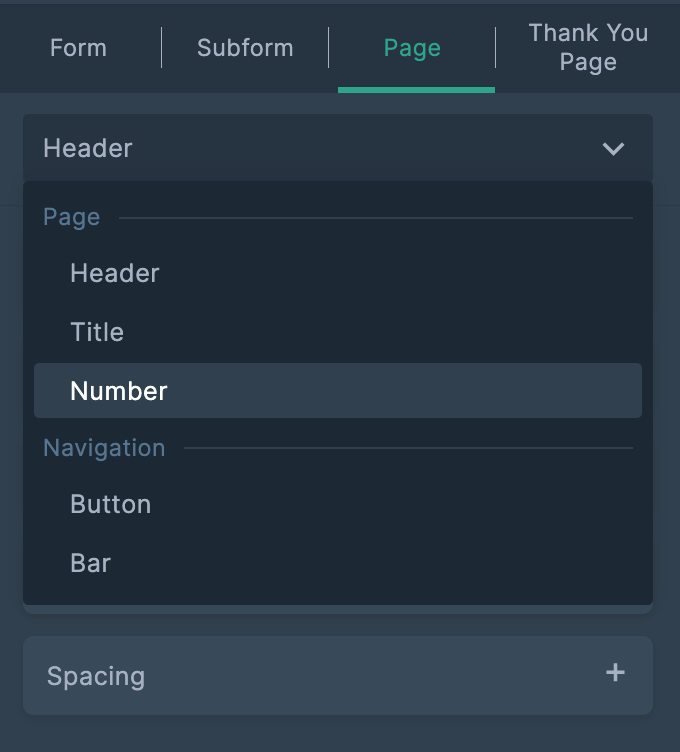
Task: Choose Button under Navigation group
Action: point(110,504)
